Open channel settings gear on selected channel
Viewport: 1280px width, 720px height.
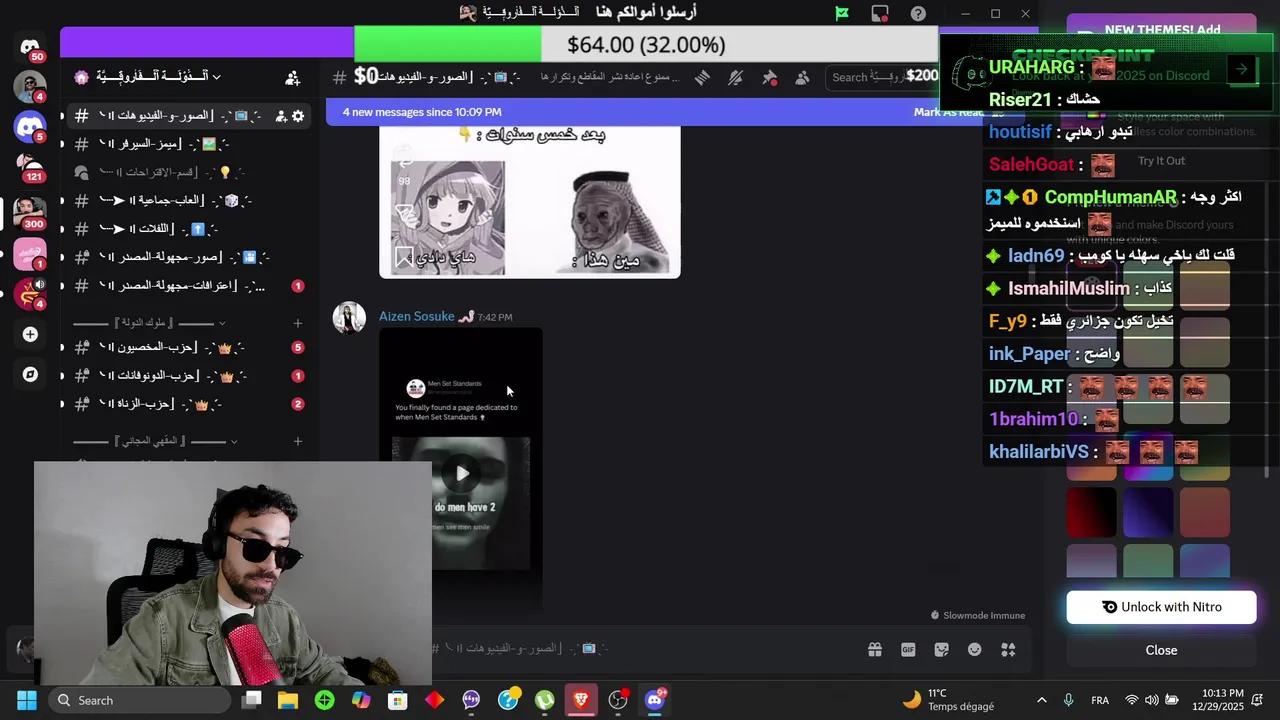[298, 116]
